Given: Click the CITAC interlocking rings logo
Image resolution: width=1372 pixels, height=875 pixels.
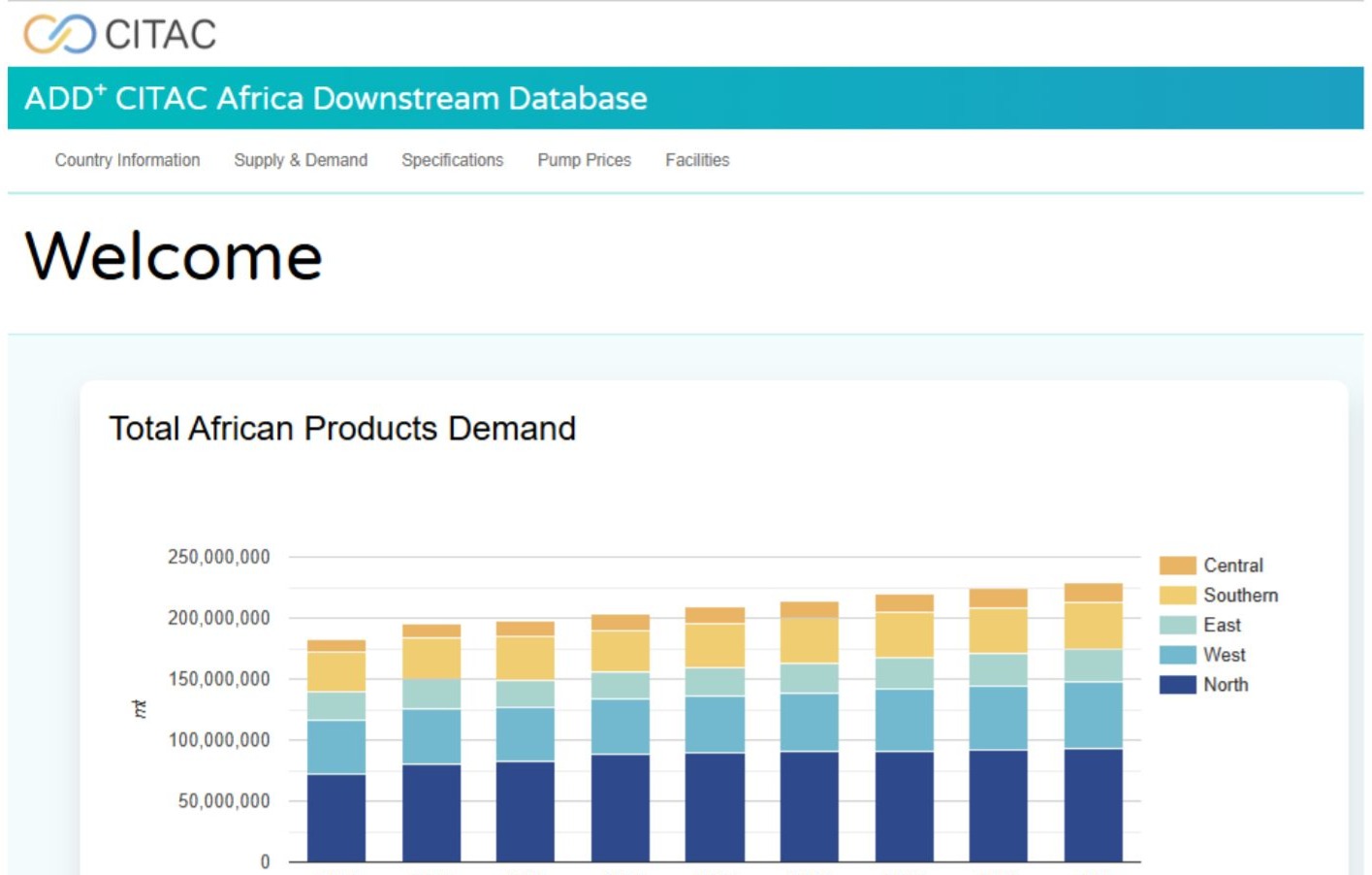Looking at the screenshot, I should 59,34.
